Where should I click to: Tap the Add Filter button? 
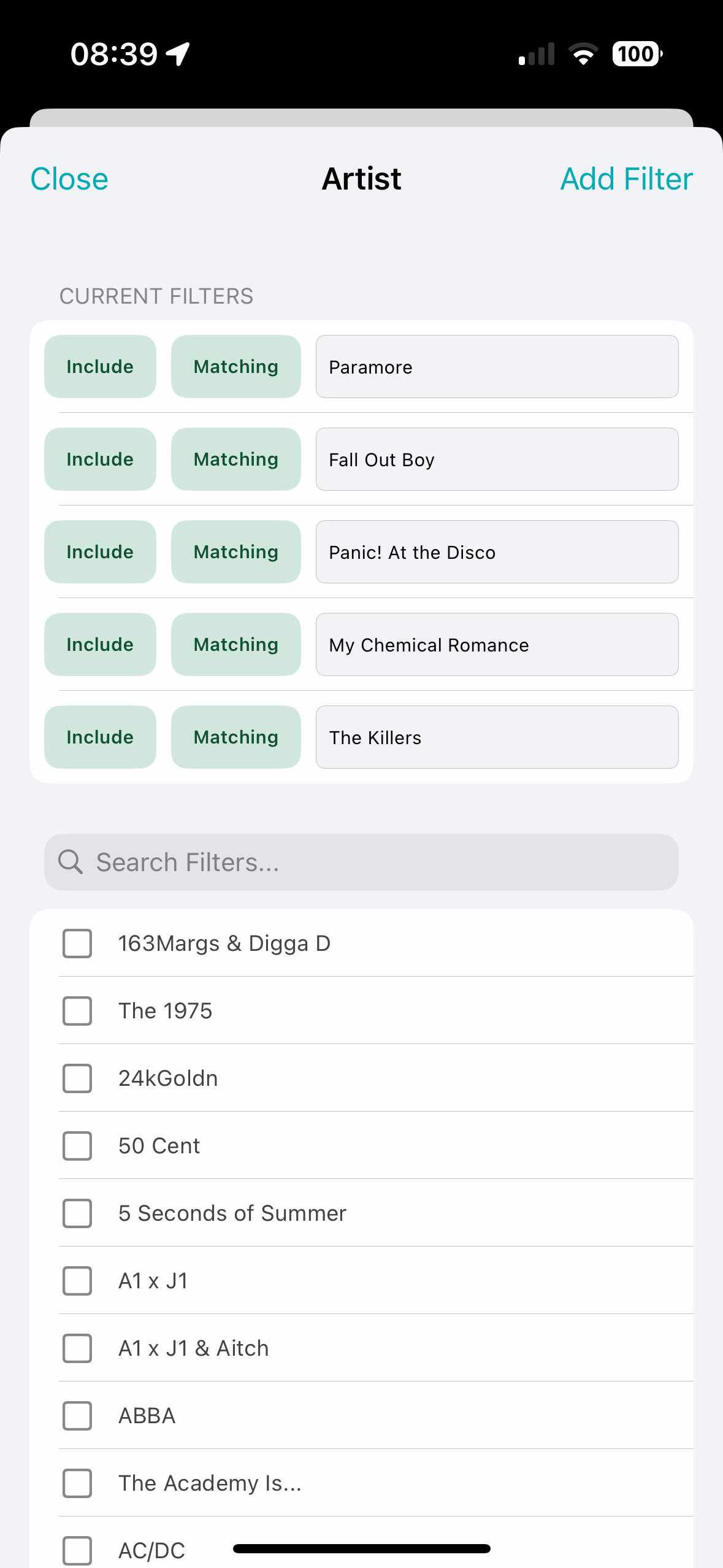coord(627,179)
